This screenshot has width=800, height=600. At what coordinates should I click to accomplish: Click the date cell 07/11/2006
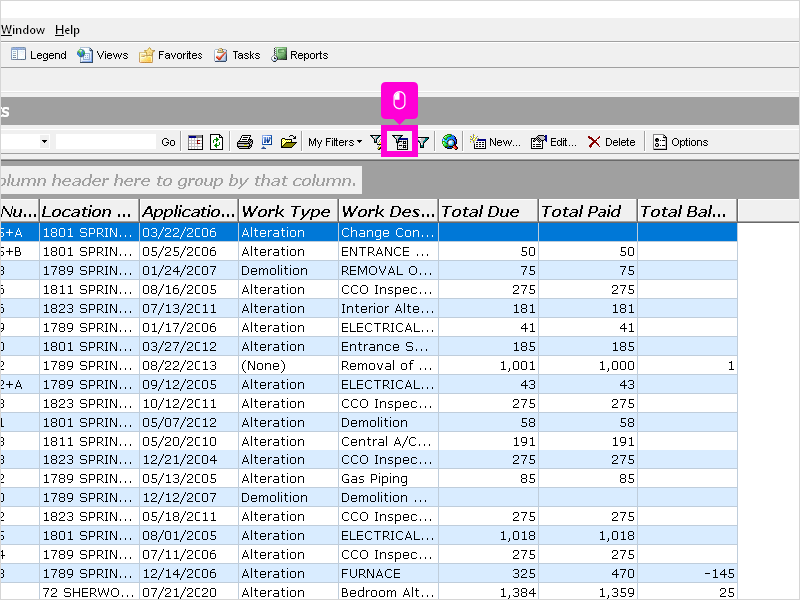[x=189, y=555]
